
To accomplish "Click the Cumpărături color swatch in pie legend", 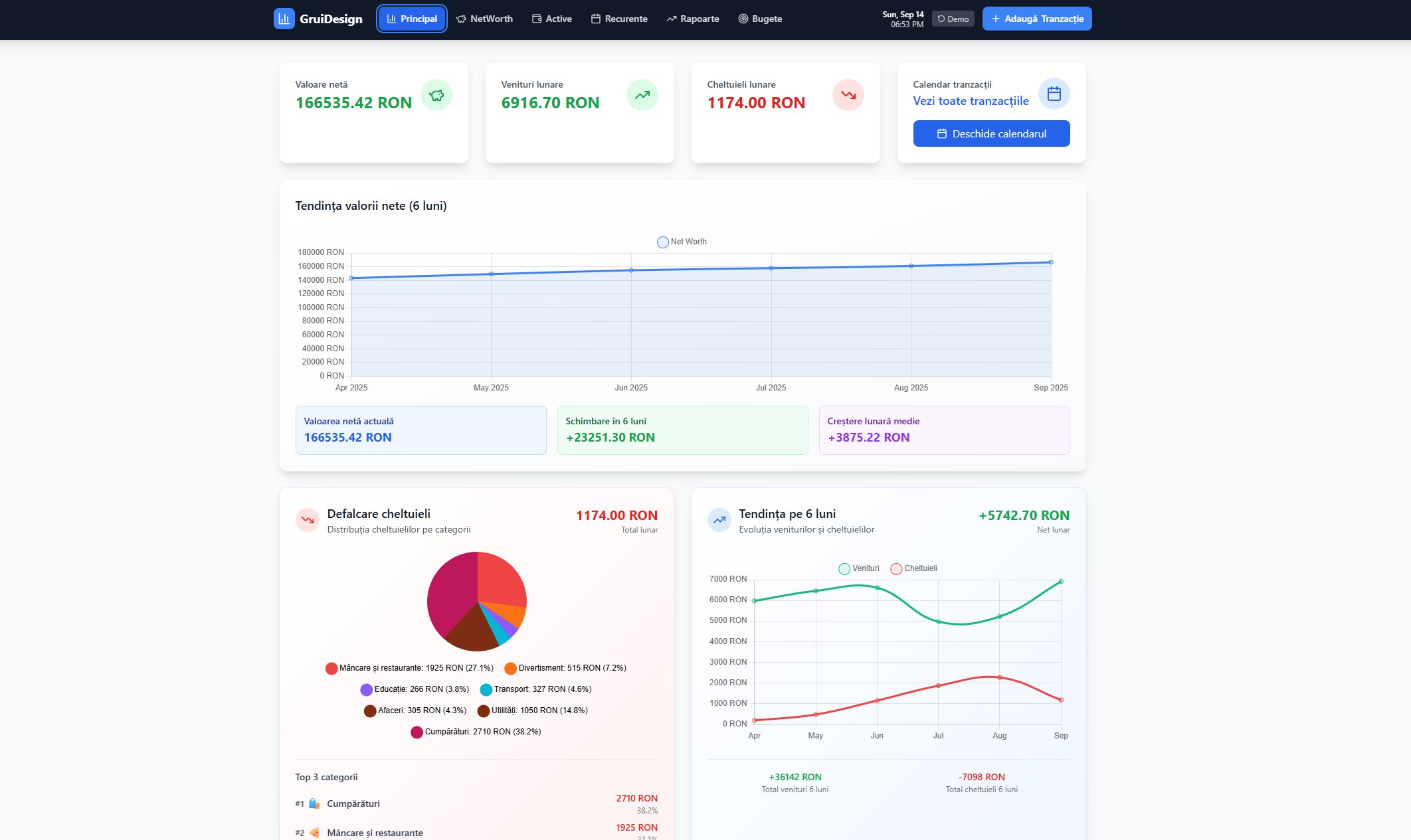I will (417, 732).
